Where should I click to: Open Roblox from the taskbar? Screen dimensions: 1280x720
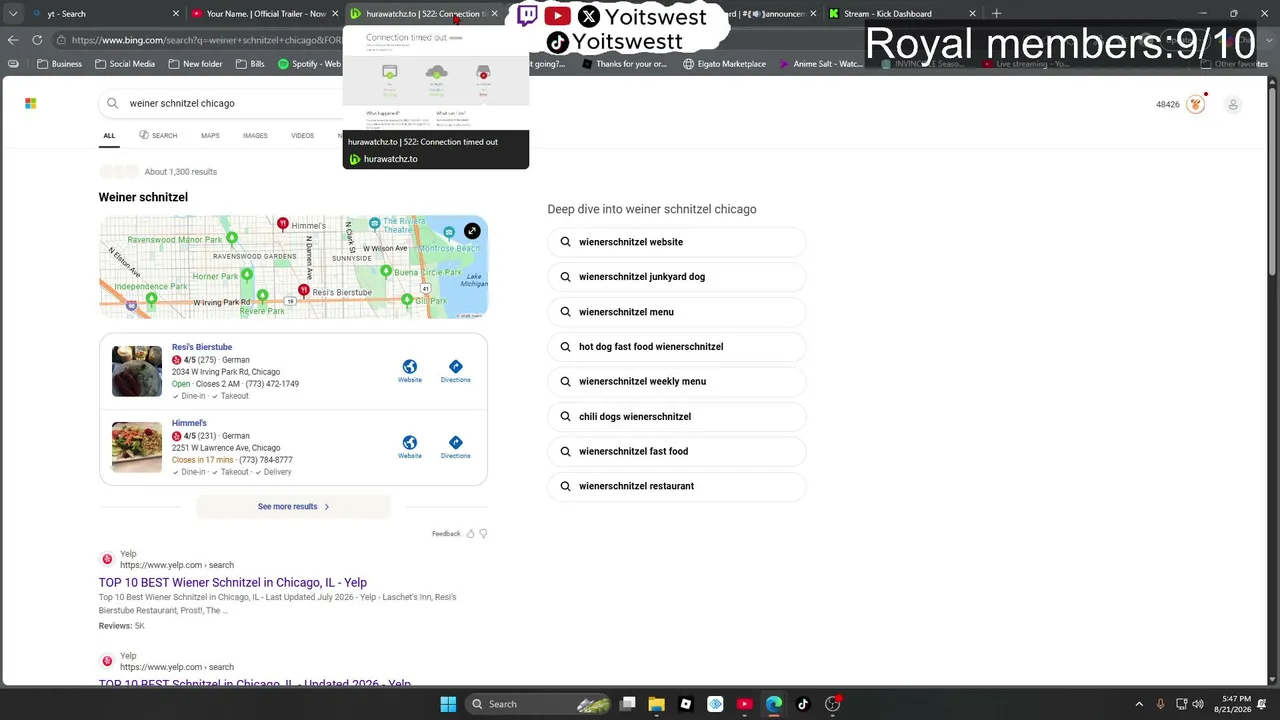[x=686, y=704]
